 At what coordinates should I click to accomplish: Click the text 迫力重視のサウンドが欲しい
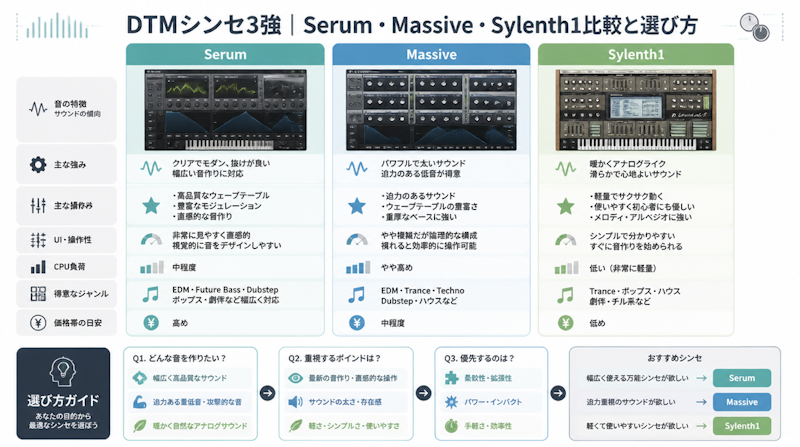(x=631, y=402)
